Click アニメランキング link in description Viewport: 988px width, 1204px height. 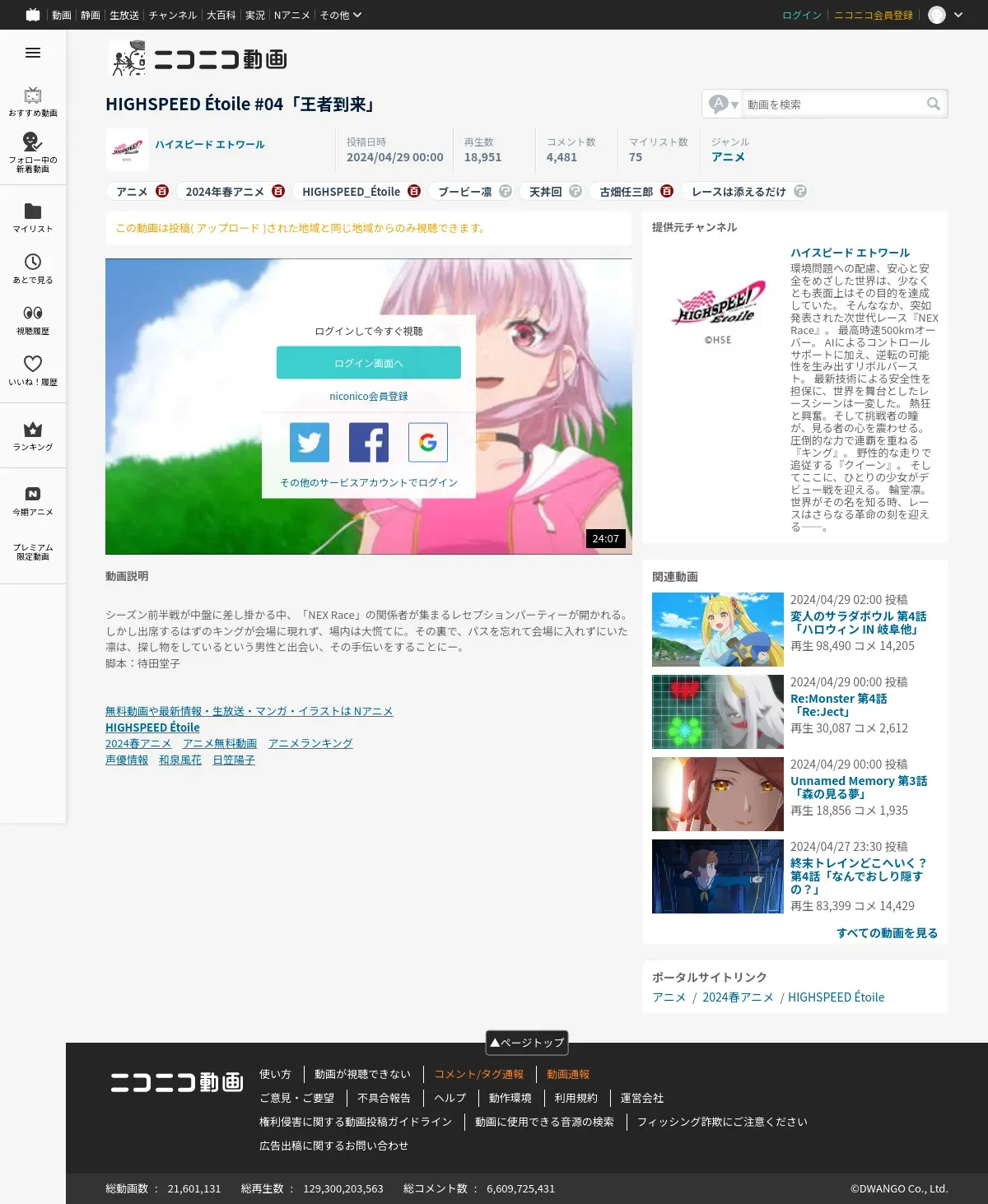point(310,743)
